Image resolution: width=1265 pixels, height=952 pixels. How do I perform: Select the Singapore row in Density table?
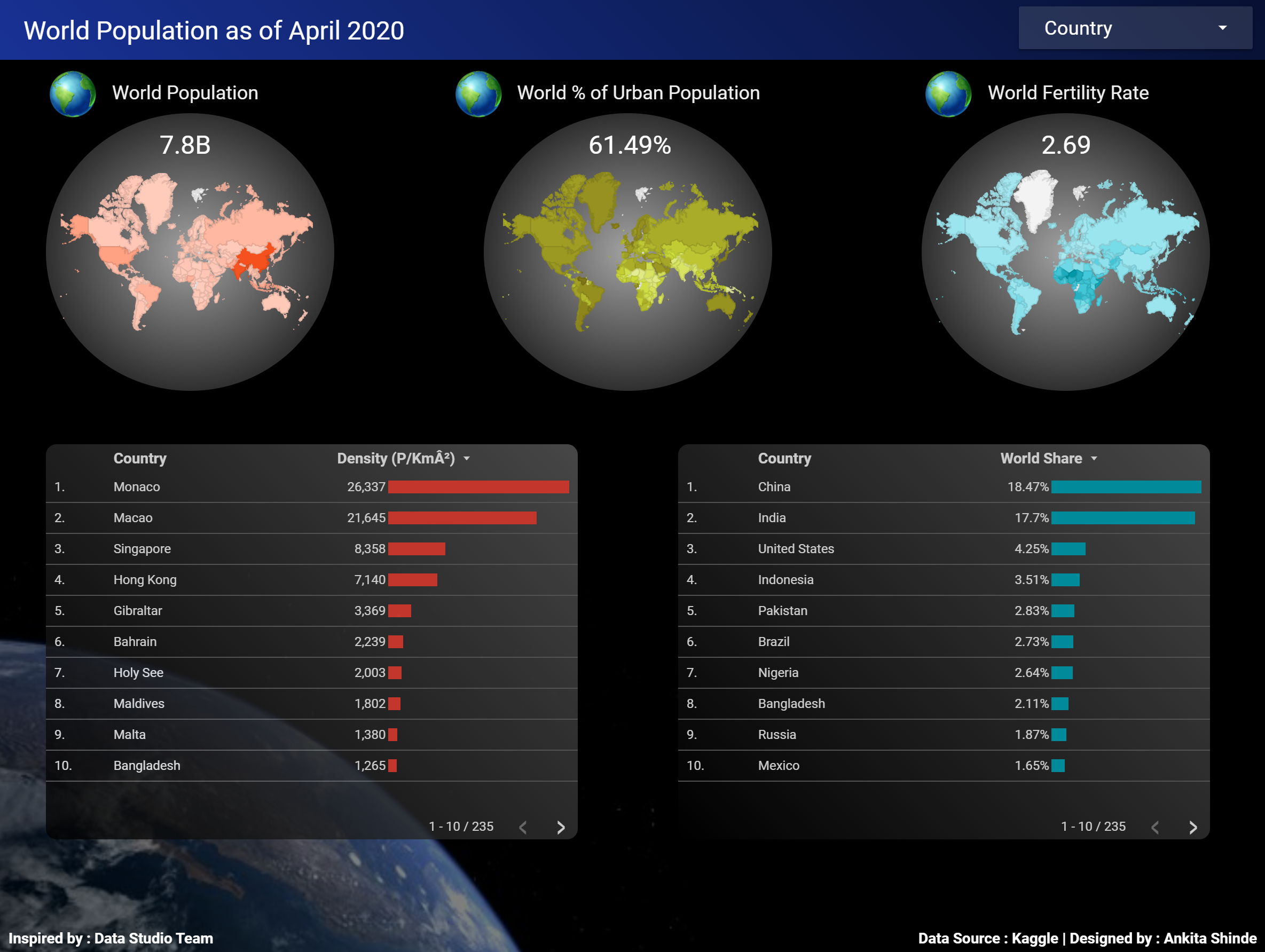[142, 549]
